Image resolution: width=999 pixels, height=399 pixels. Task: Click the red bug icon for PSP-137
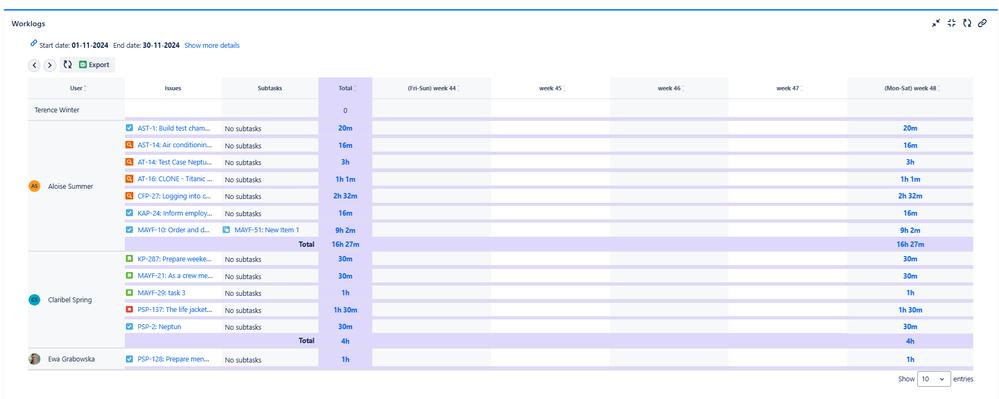(x=129, y=310)
